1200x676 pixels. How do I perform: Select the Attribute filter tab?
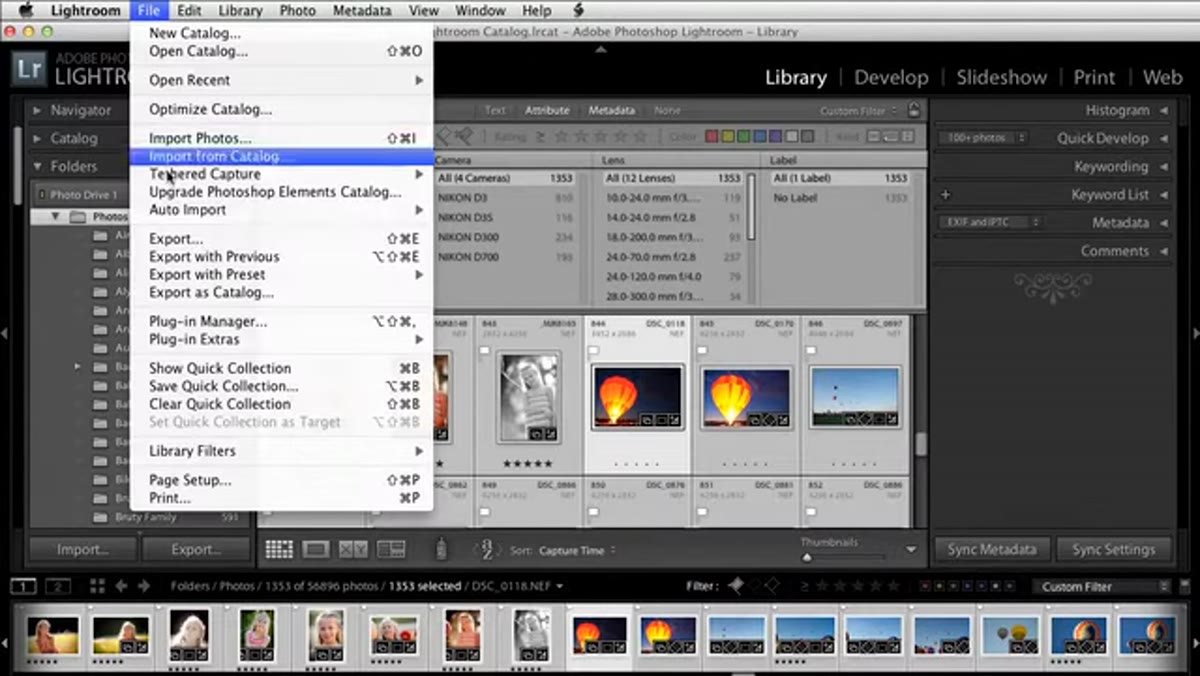click(x=547, y=111)
